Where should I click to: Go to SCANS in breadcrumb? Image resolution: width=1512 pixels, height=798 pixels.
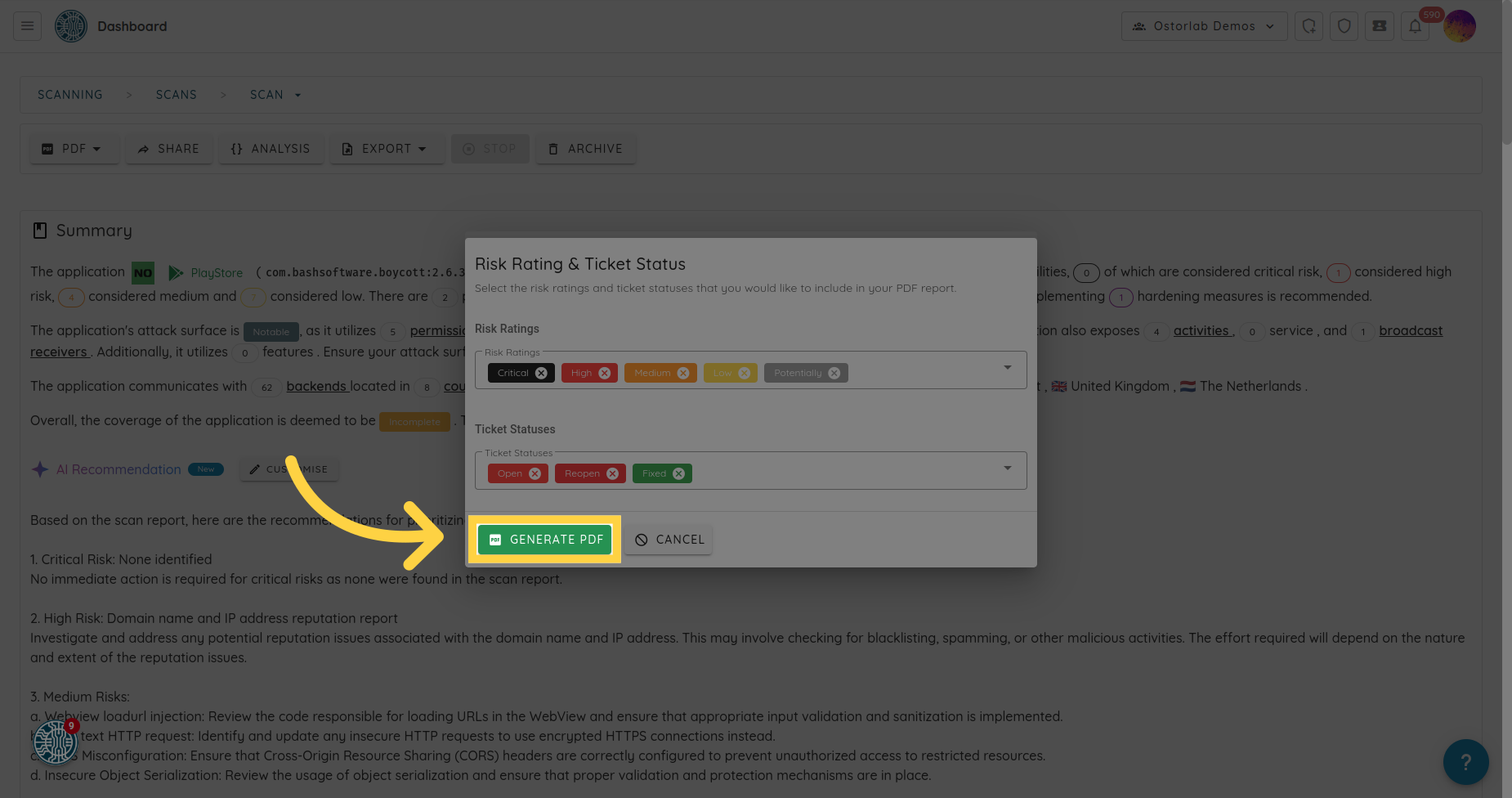177,95
